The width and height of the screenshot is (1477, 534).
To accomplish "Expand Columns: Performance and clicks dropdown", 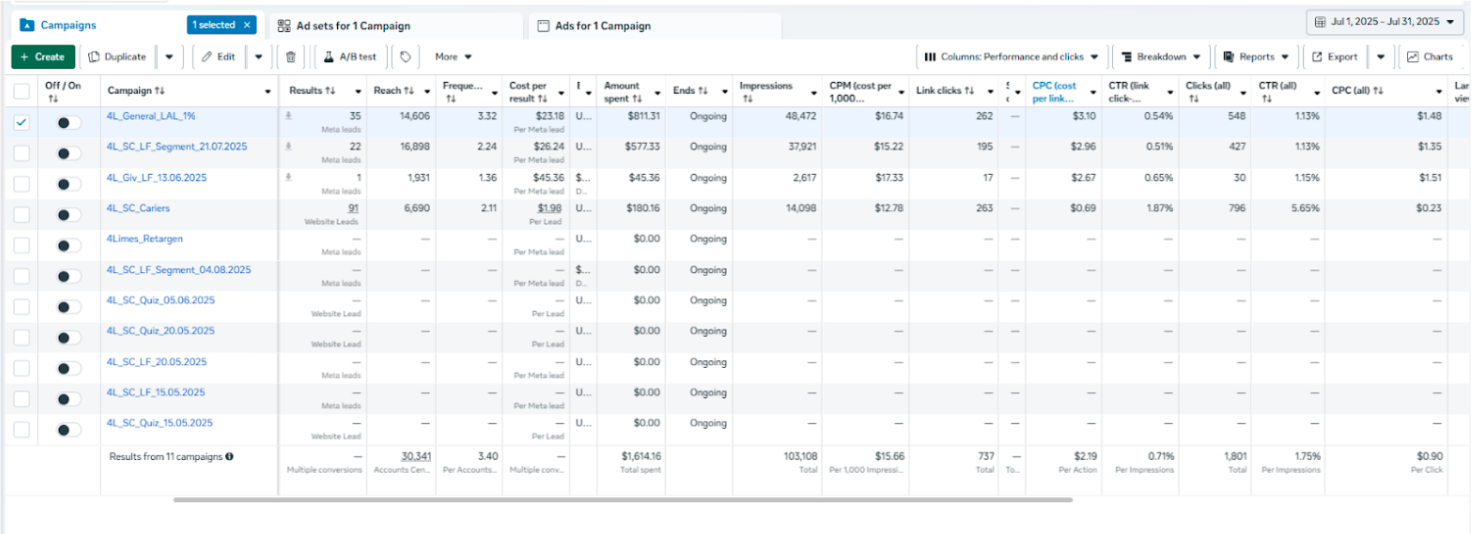I will click(1010, 57).
